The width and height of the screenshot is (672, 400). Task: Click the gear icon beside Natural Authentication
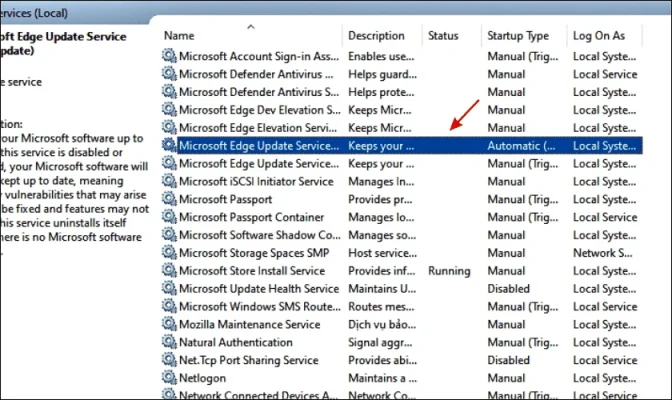tap(169, 343)
